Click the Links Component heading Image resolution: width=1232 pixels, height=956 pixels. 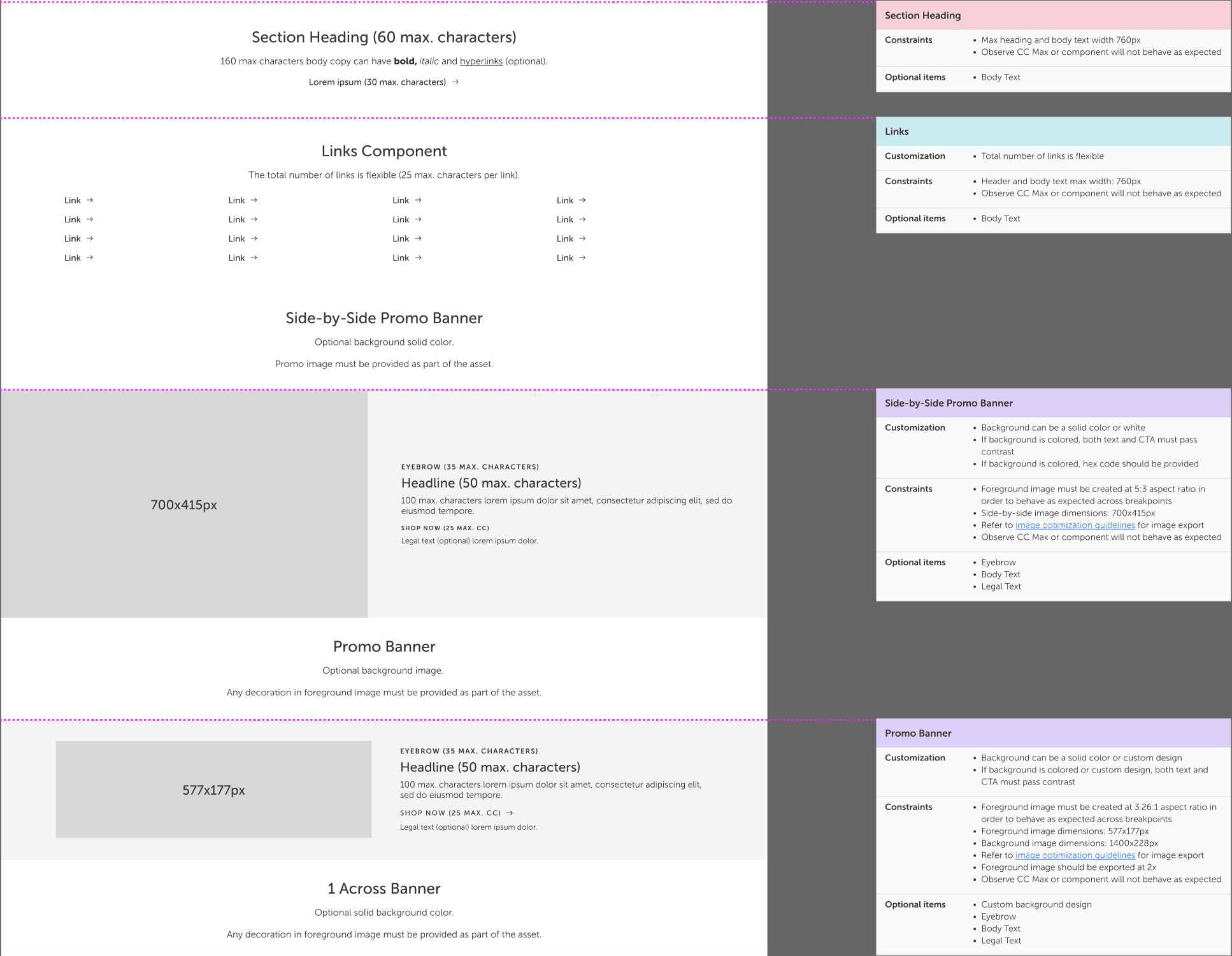(x=383, y=151)
